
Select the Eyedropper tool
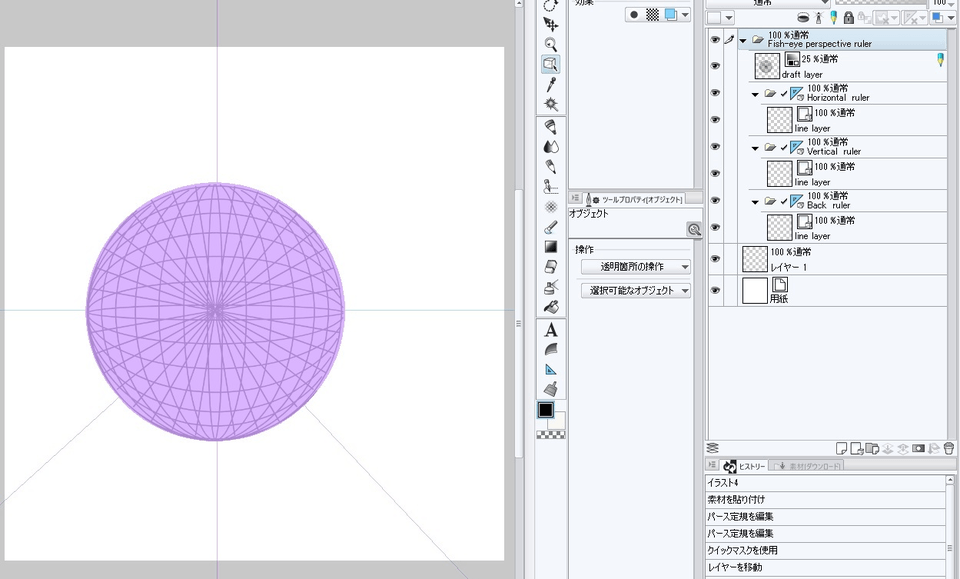click(550, 84)
